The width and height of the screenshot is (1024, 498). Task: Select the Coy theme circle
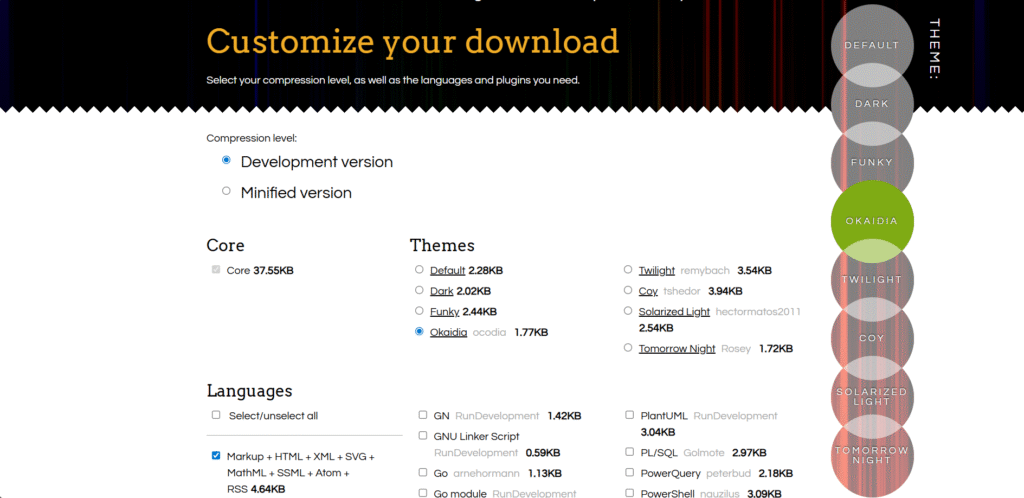[871, 338]
